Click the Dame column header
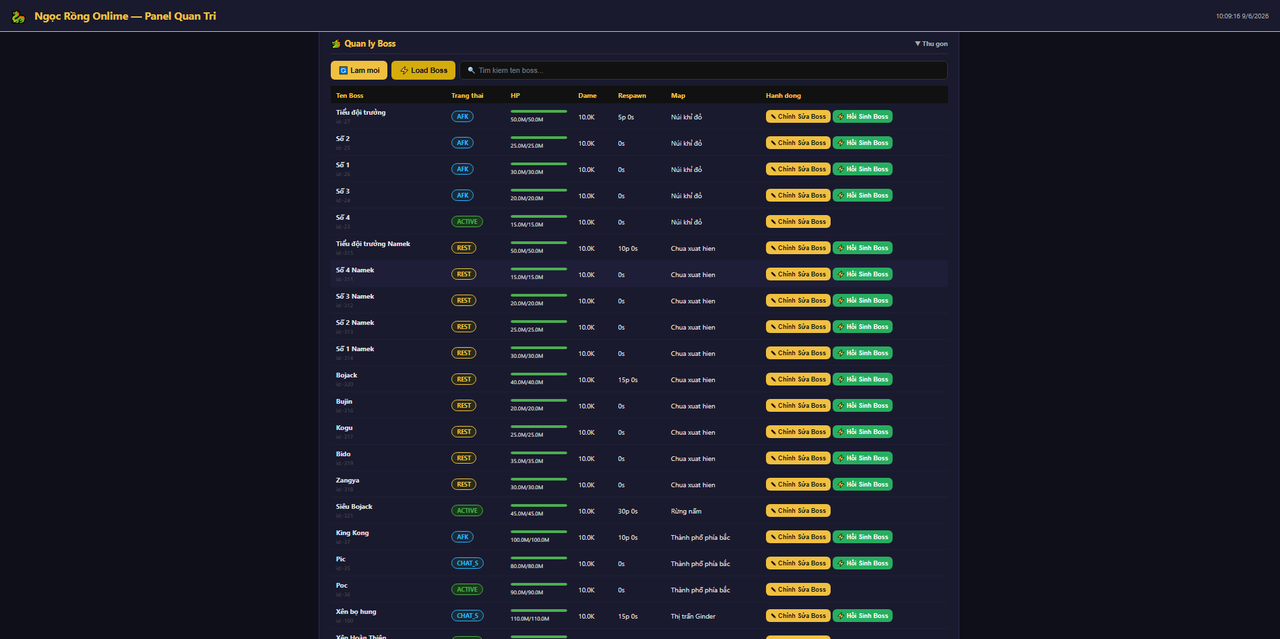This screenshot has height=639, width=1280. click(587, 96)
